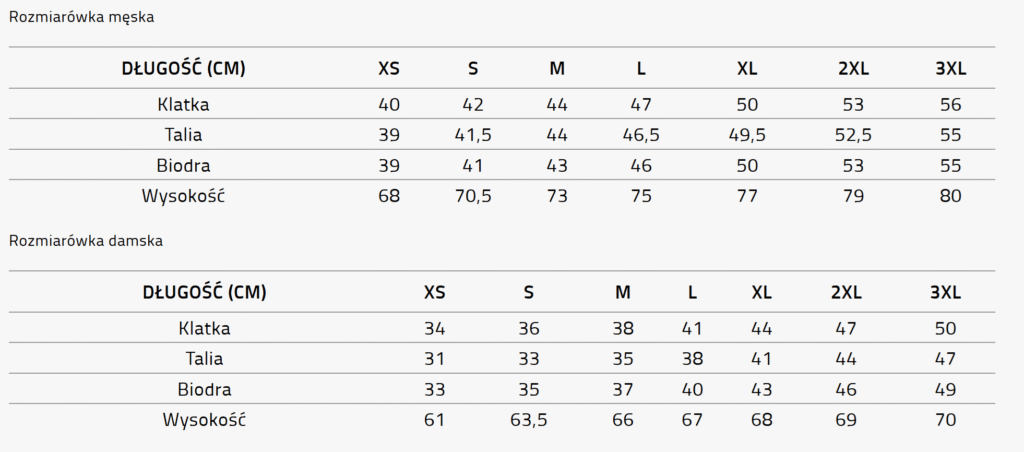Click the "Rozmiarówka męska" heading
Image resolution: width=1024 pixels, height=452 pixels.
[81, 17]
